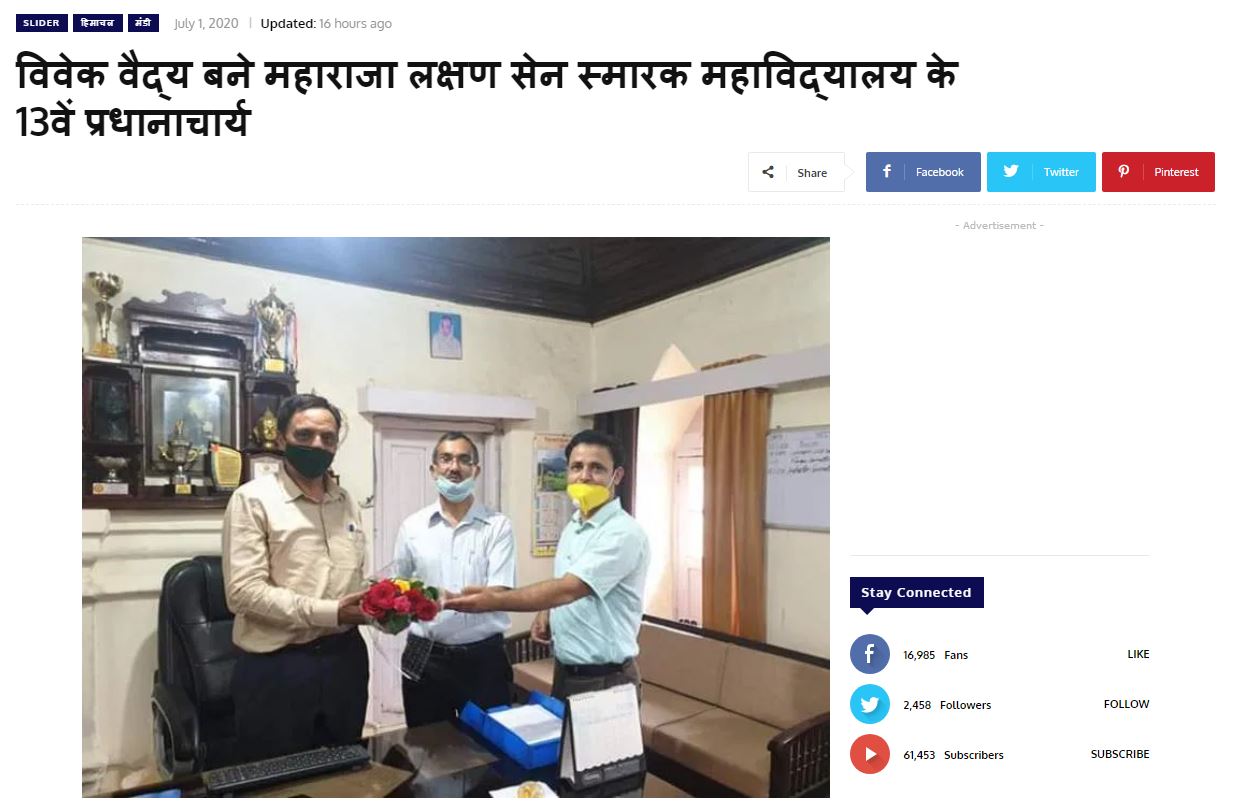Click the share arrow icon
Image resolution: width=1233 pixels, height=803 pixels.
click(768, 172)
